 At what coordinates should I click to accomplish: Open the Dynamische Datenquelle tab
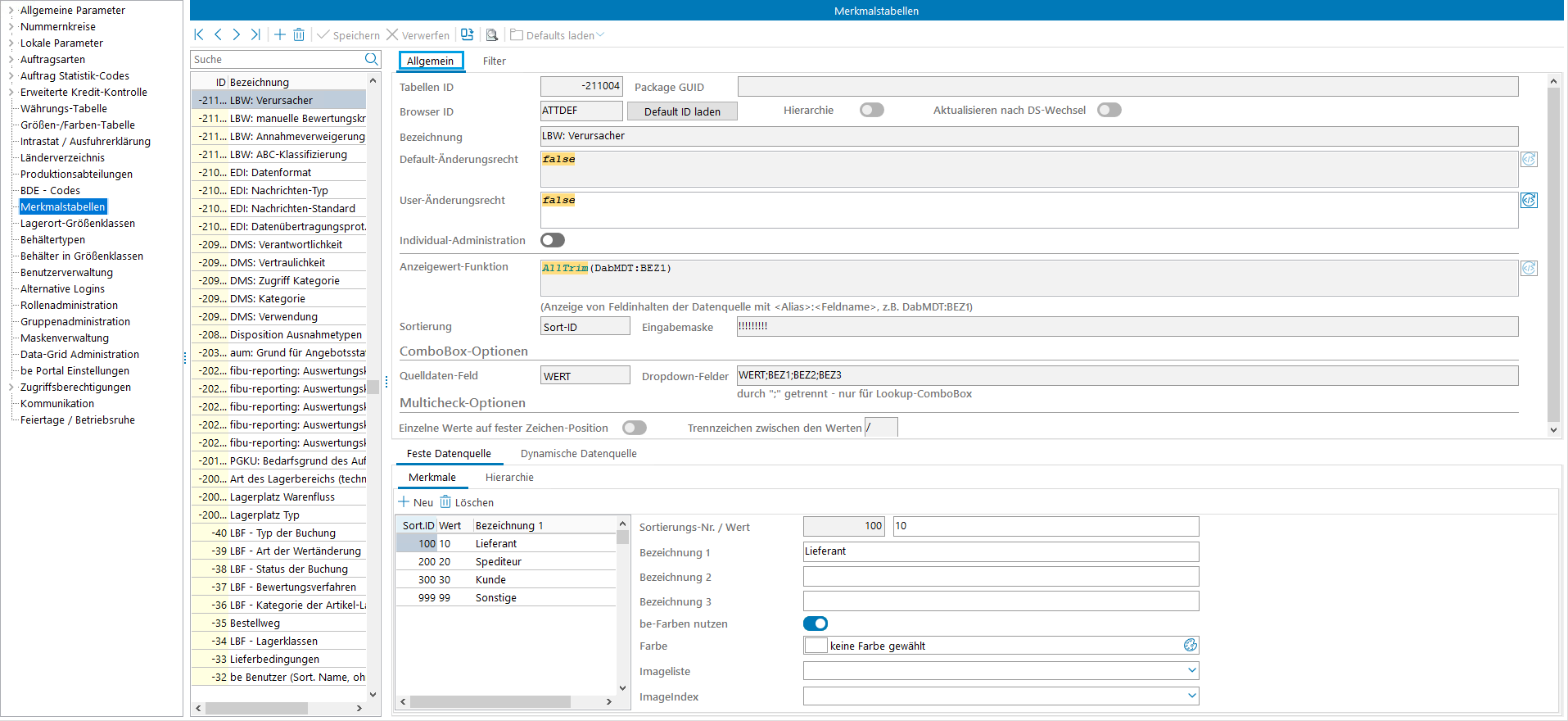pyautogui.click(x=578, y=454)
